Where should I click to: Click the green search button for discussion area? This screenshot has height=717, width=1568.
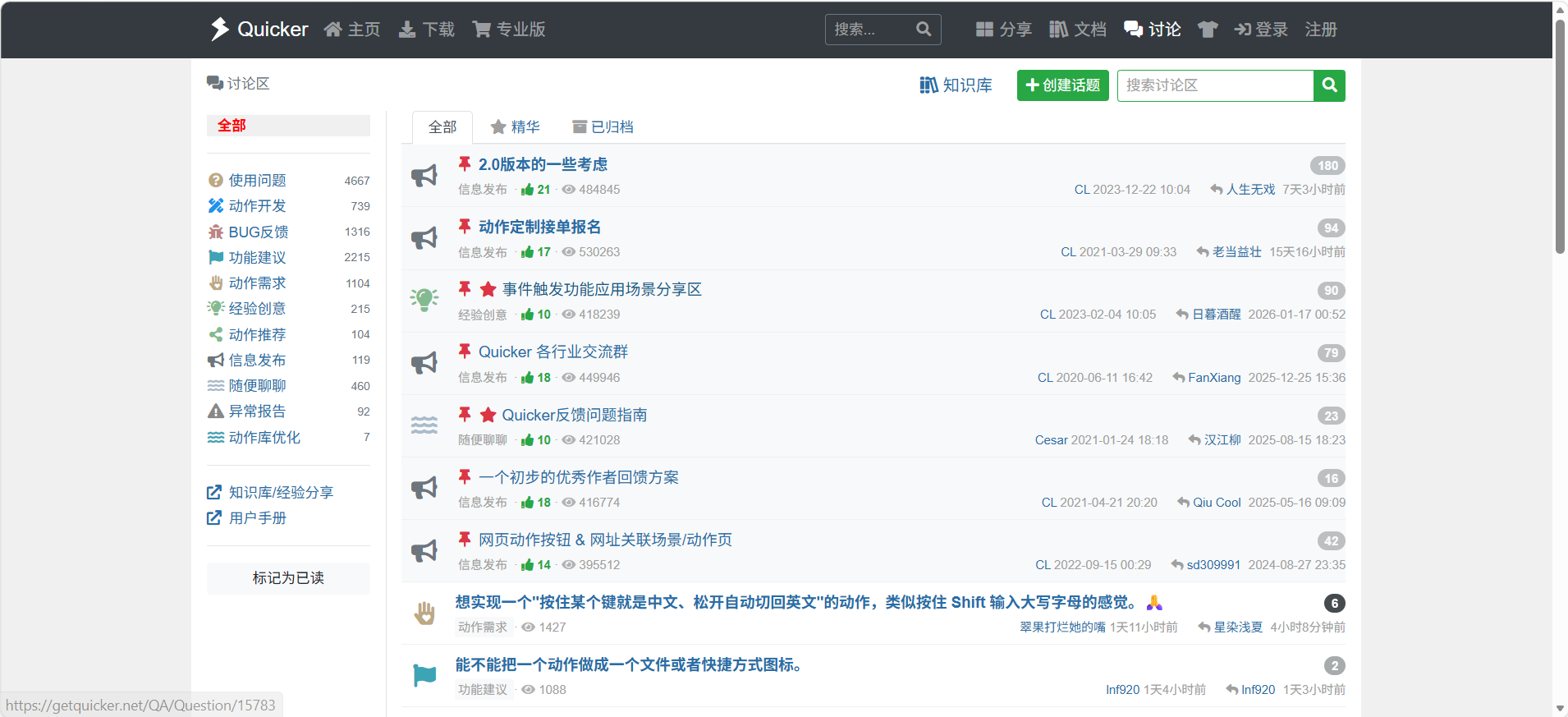[x=1329, y=85]
